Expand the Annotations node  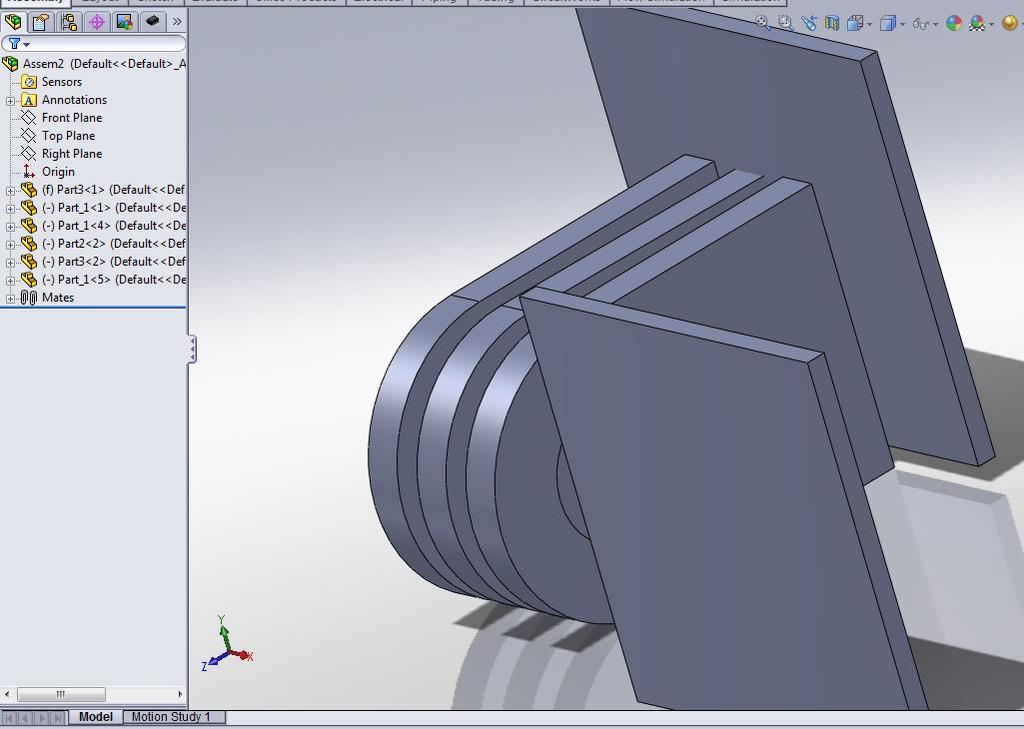(x=10, y=101)
